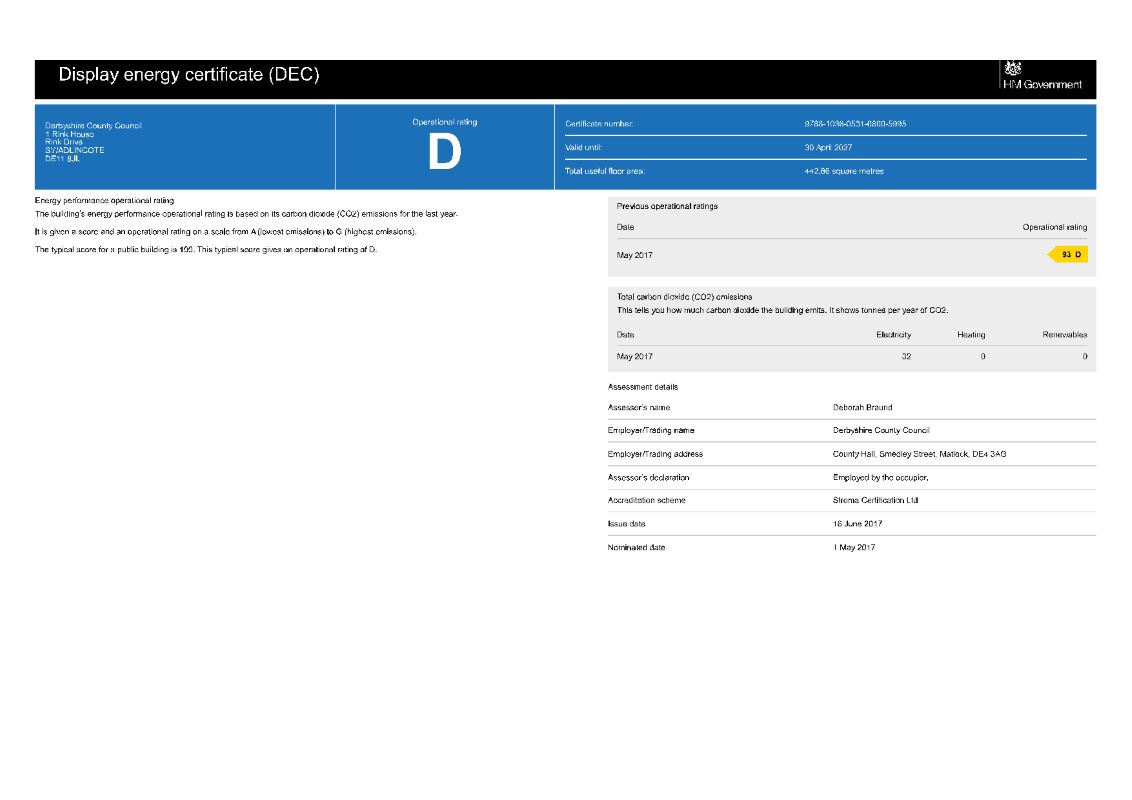Click assessor name Deborah Braund
This screenshot has height=800, width=1132.
(x=862, y=407)
